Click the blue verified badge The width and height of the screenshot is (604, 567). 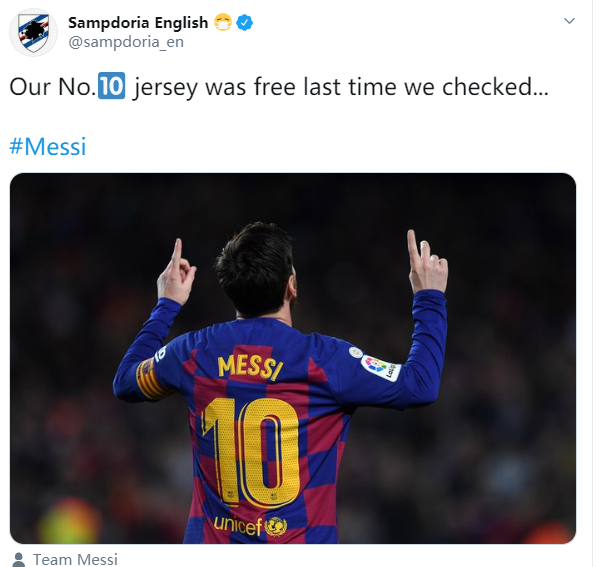pyautogui.click(x=244, y=22)
